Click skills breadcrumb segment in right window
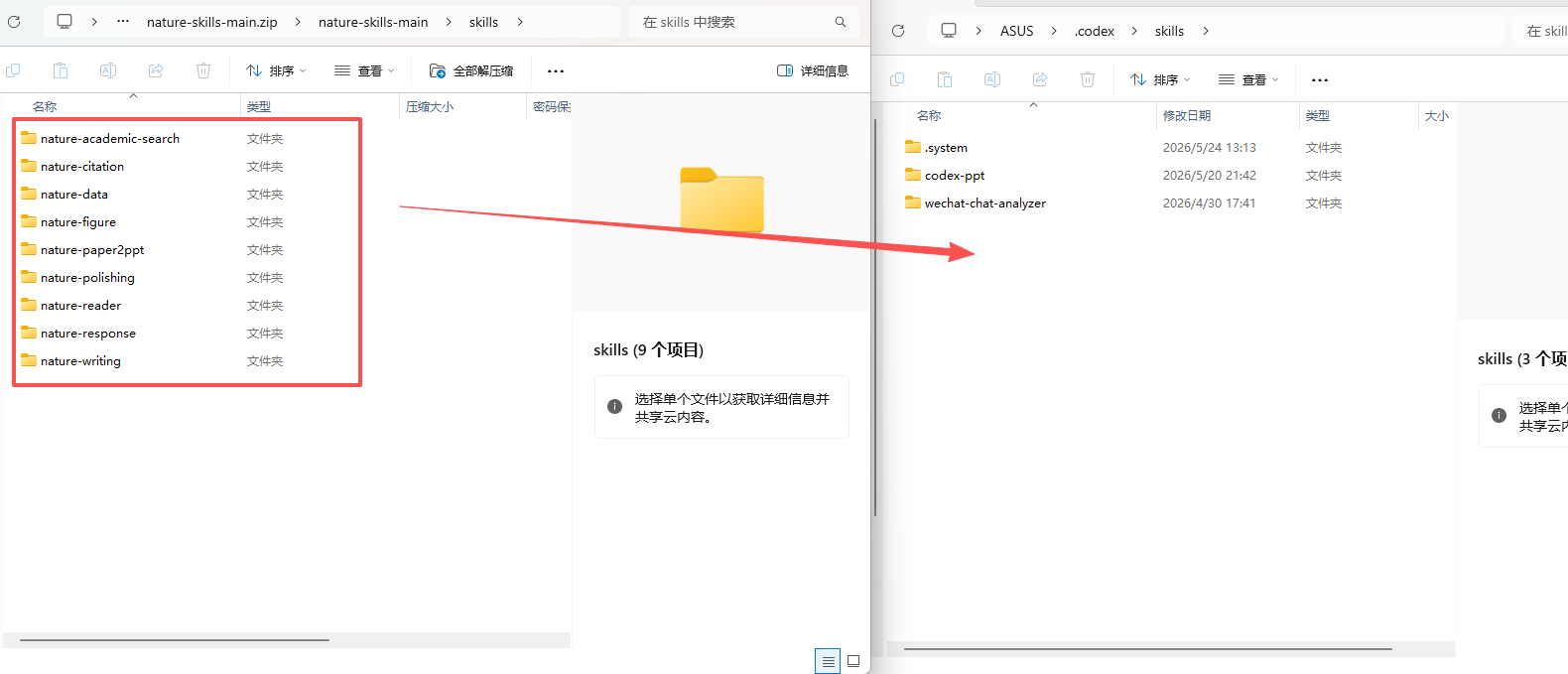This screenshot has height=674, width=1568. [1169, 31]
